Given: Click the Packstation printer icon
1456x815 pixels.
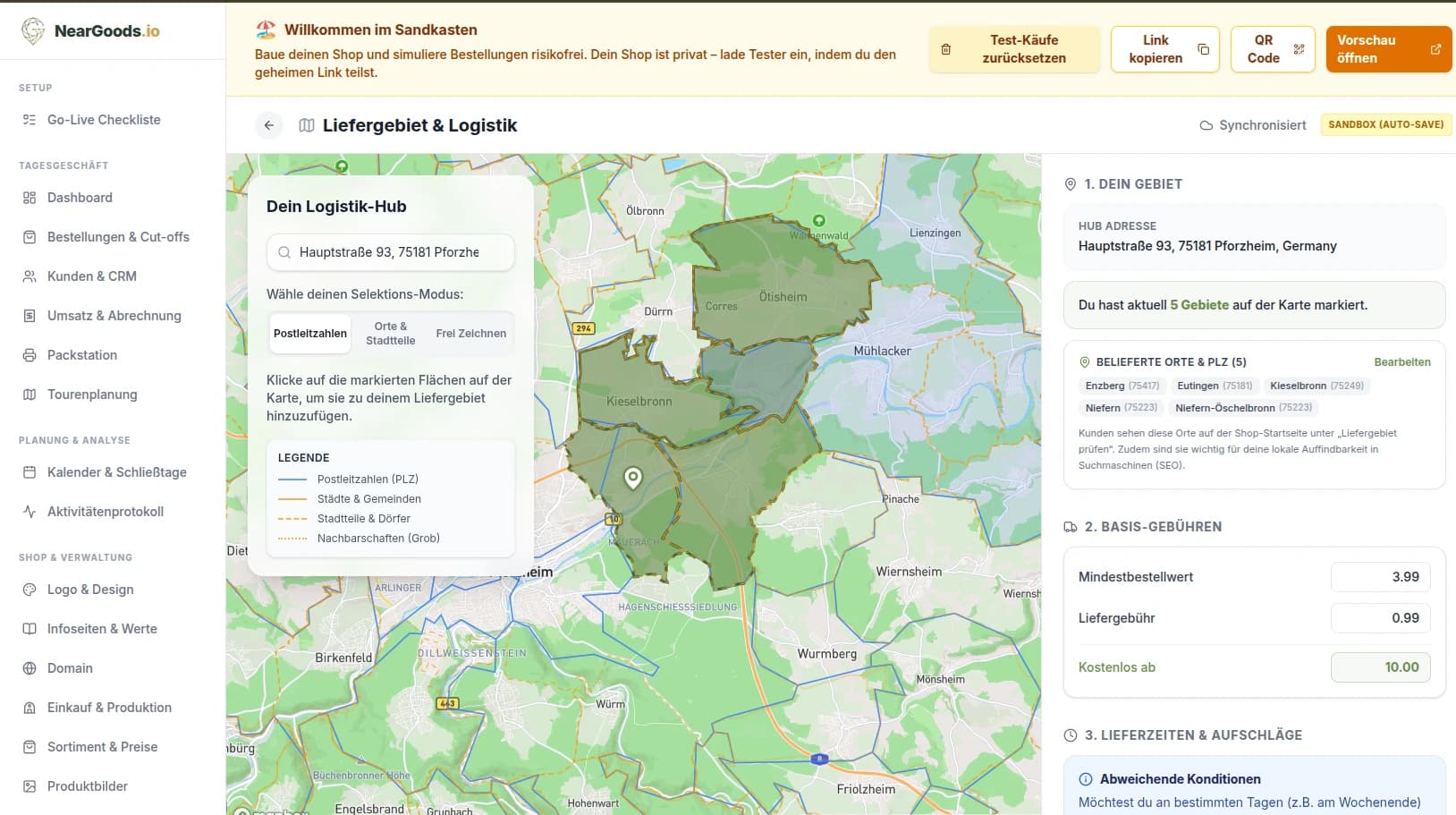Looking at the screenshot, I should tap(30, 355).
